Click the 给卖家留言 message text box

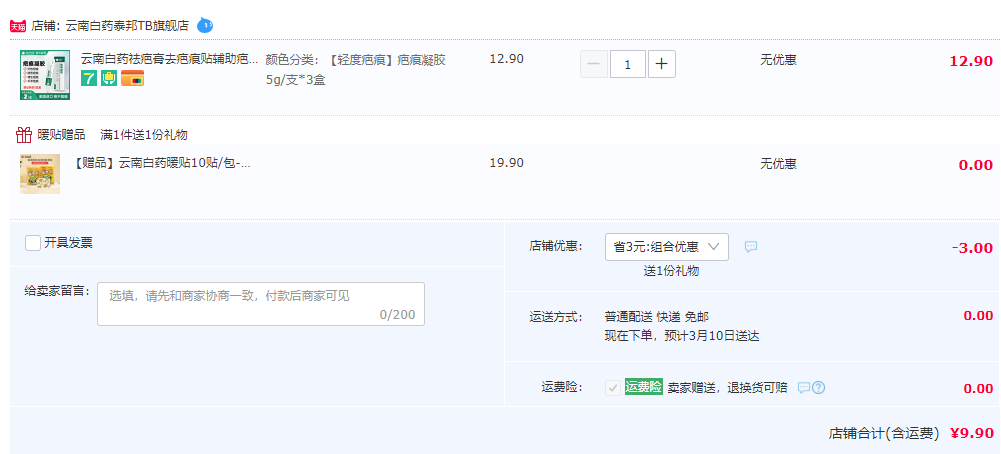click(x=260, y=304)
